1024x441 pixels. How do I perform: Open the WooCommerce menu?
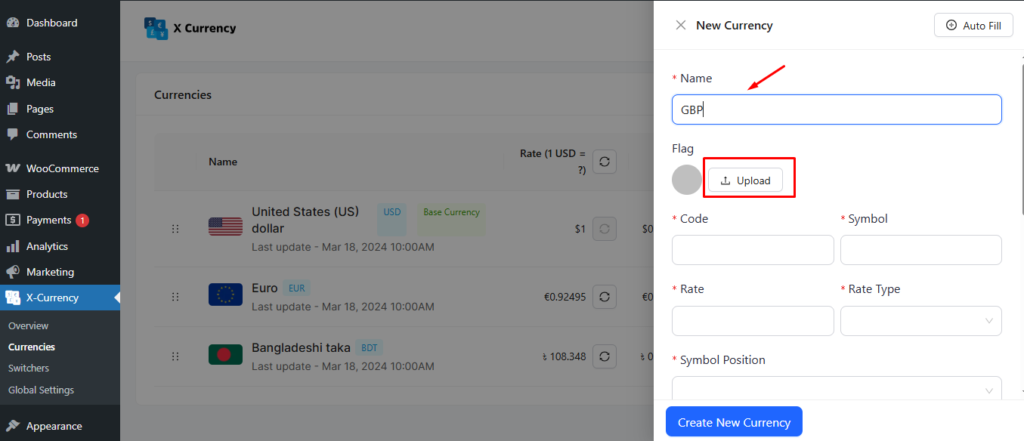61,168
